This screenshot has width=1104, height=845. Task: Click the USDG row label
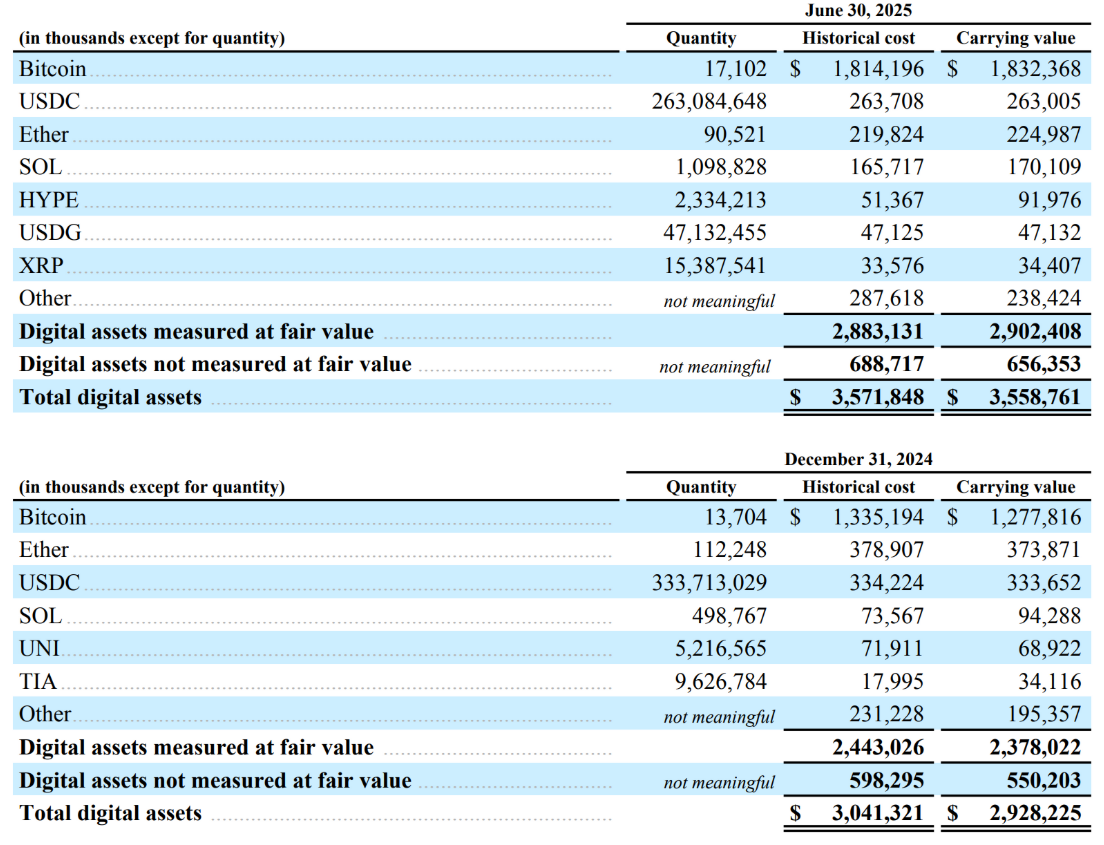[50, 232]
